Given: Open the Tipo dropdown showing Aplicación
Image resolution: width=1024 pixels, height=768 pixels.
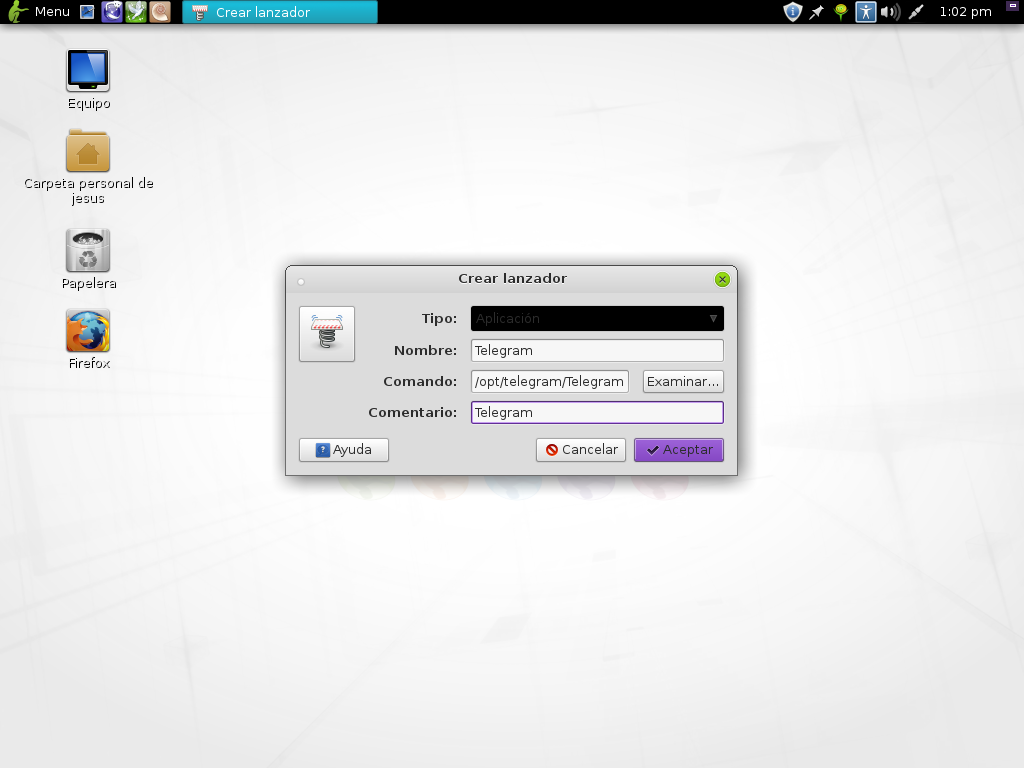Looking at the screenshot, I should pyautogui.click(x=590, y=318).
